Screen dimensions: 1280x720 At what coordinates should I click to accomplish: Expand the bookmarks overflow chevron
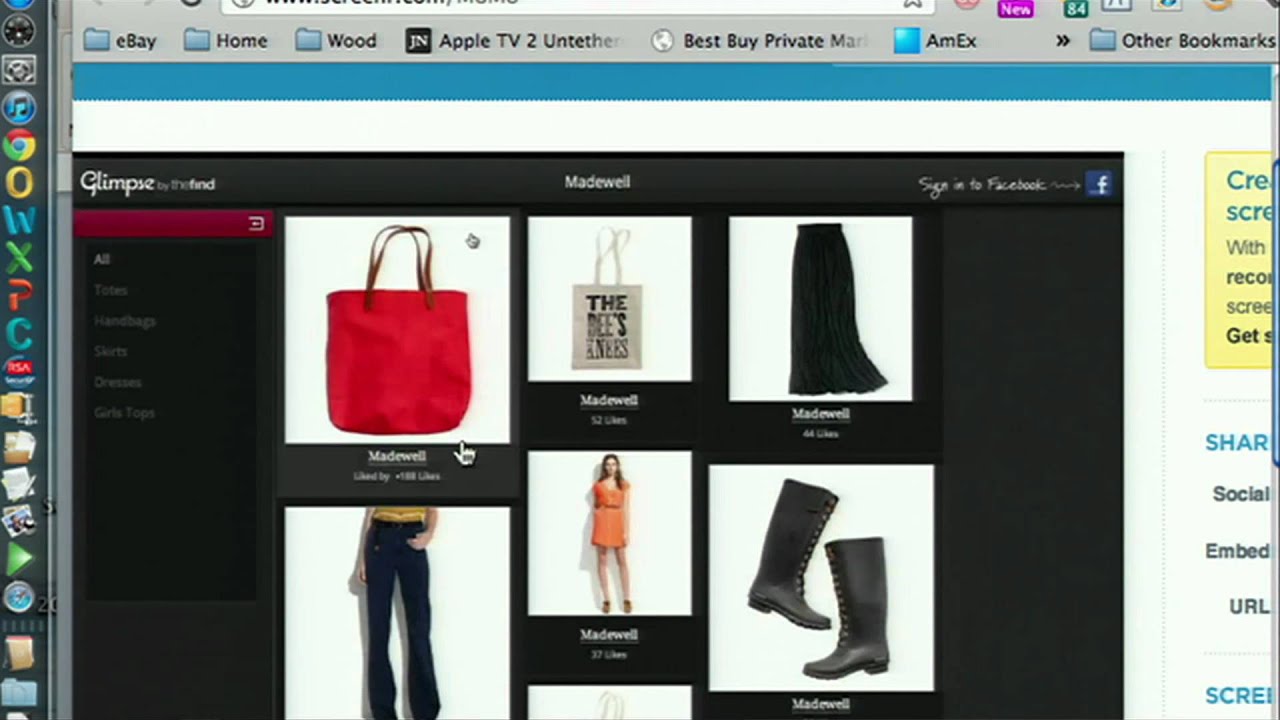click(x=1062, y=41)
